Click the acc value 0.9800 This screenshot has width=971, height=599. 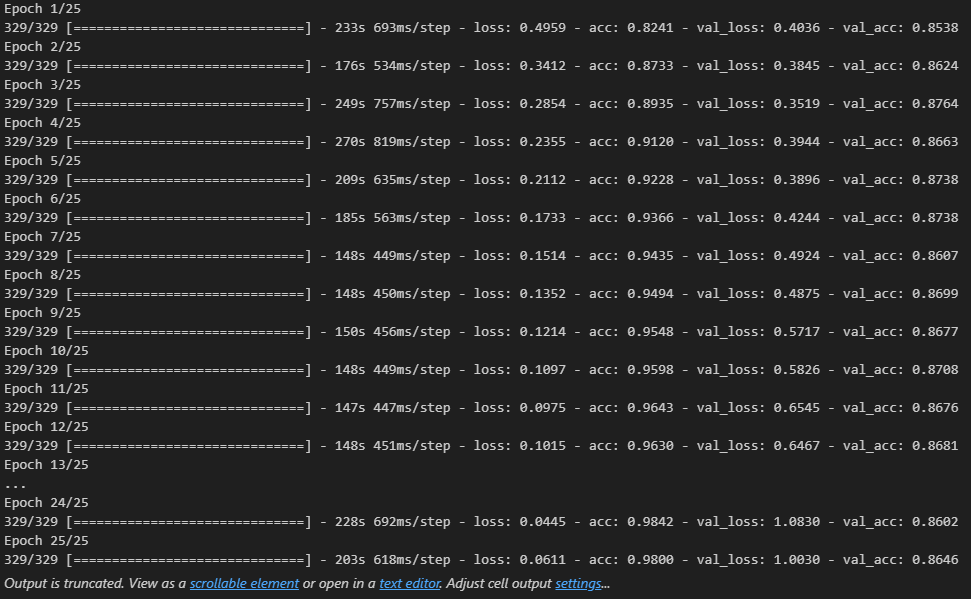point(650,559)
